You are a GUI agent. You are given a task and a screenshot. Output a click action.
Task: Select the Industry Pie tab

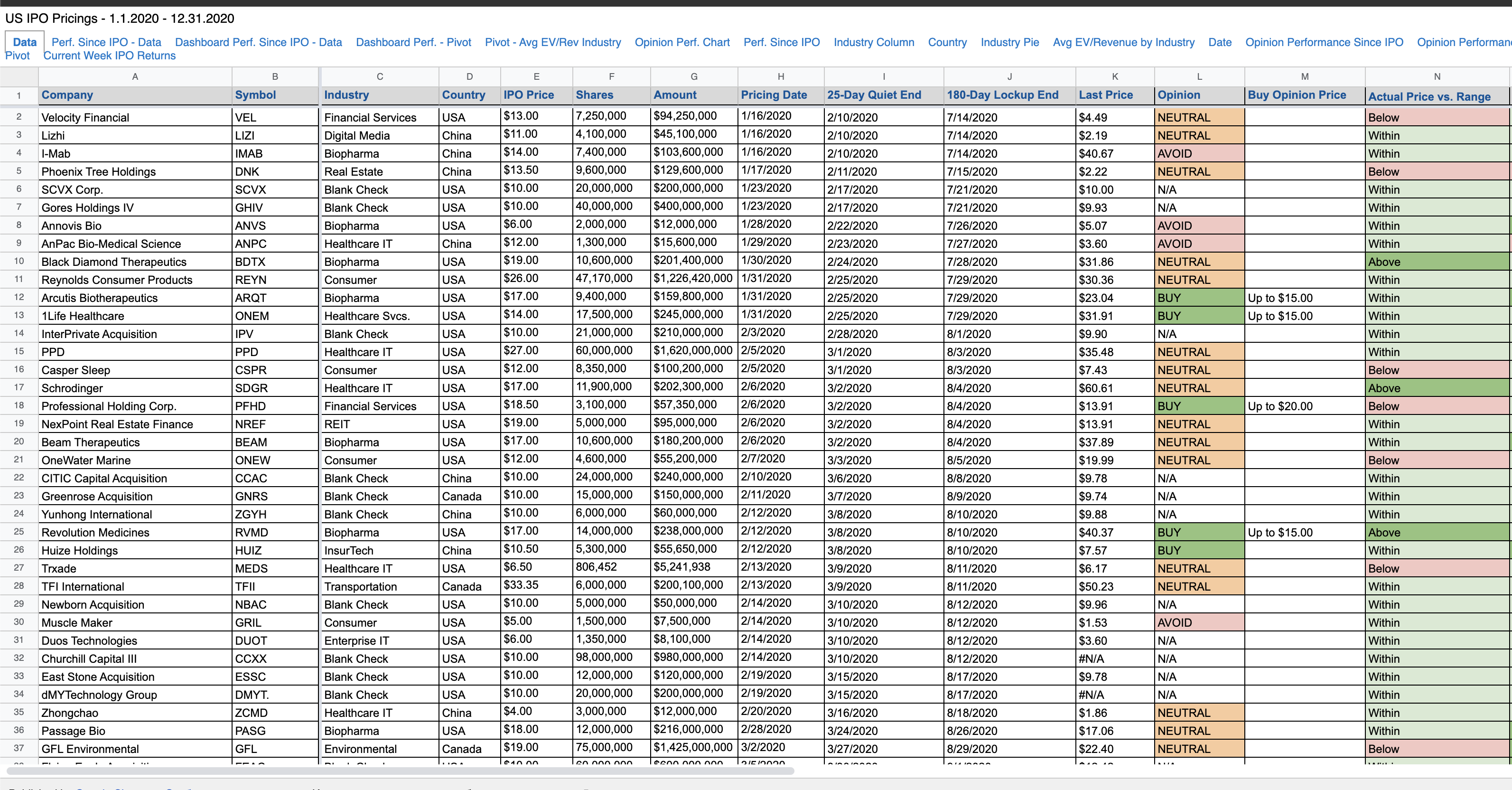(1009, 42)
